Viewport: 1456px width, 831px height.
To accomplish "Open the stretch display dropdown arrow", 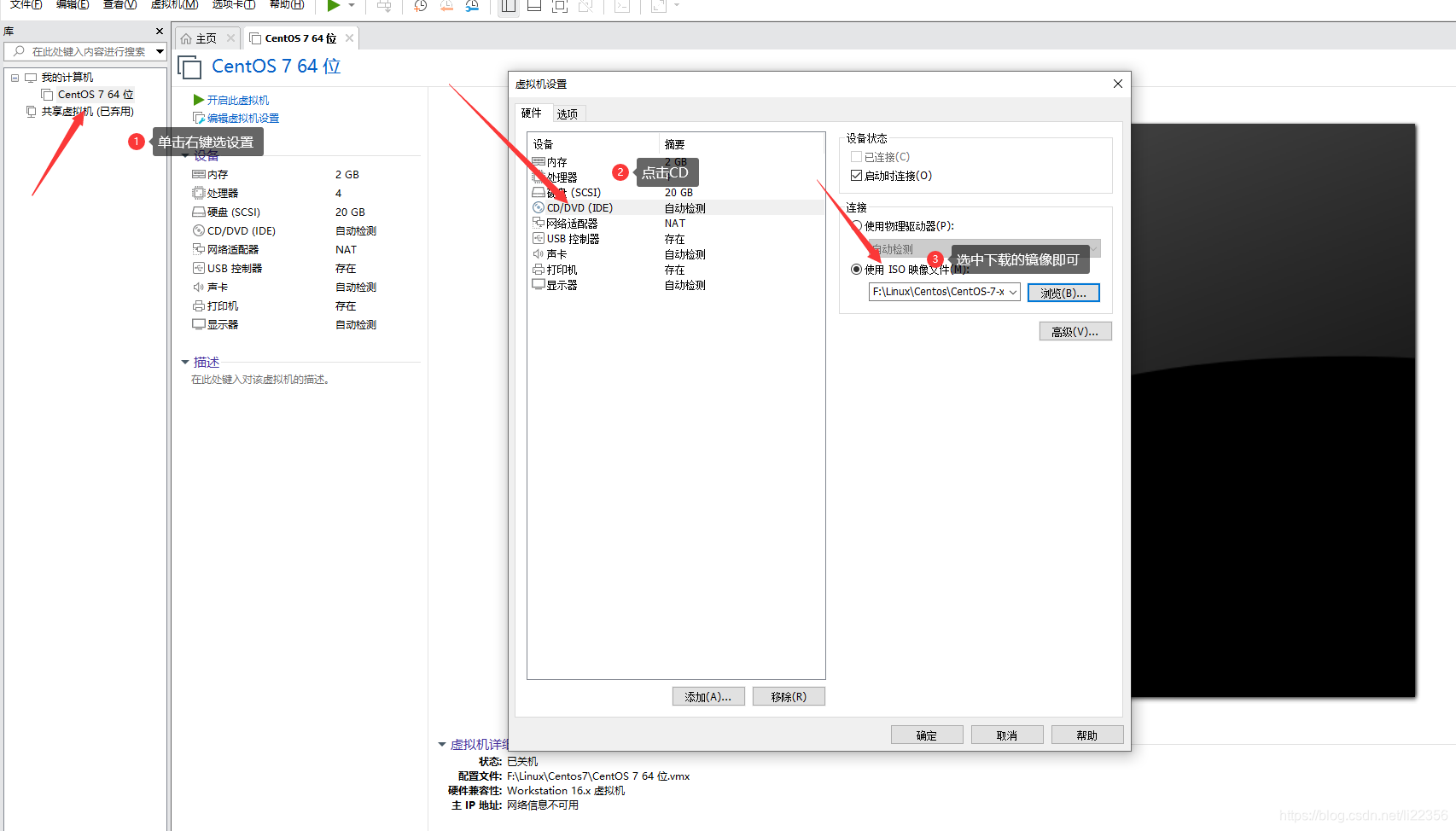I will coord(677,5).
